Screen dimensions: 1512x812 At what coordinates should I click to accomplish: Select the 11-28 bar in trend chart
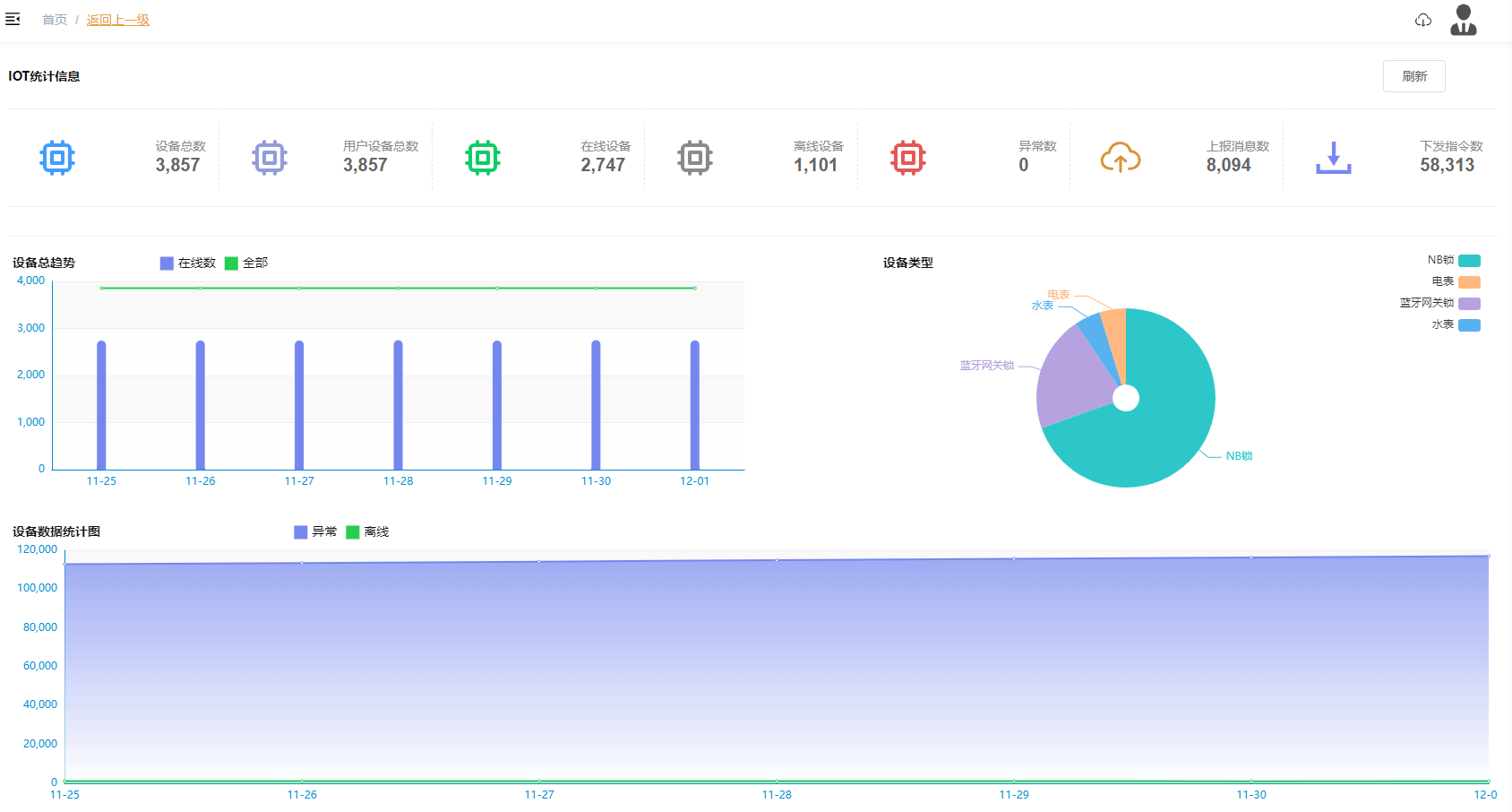[x=398, y=405]
